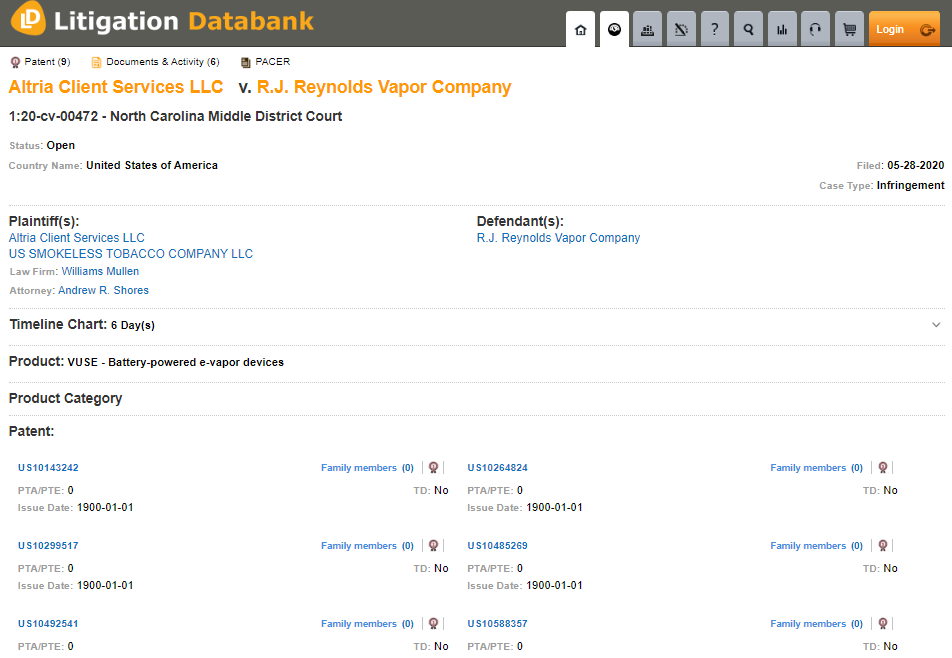Open patent US10143242

pyautogui.click(x=48, y=467)
